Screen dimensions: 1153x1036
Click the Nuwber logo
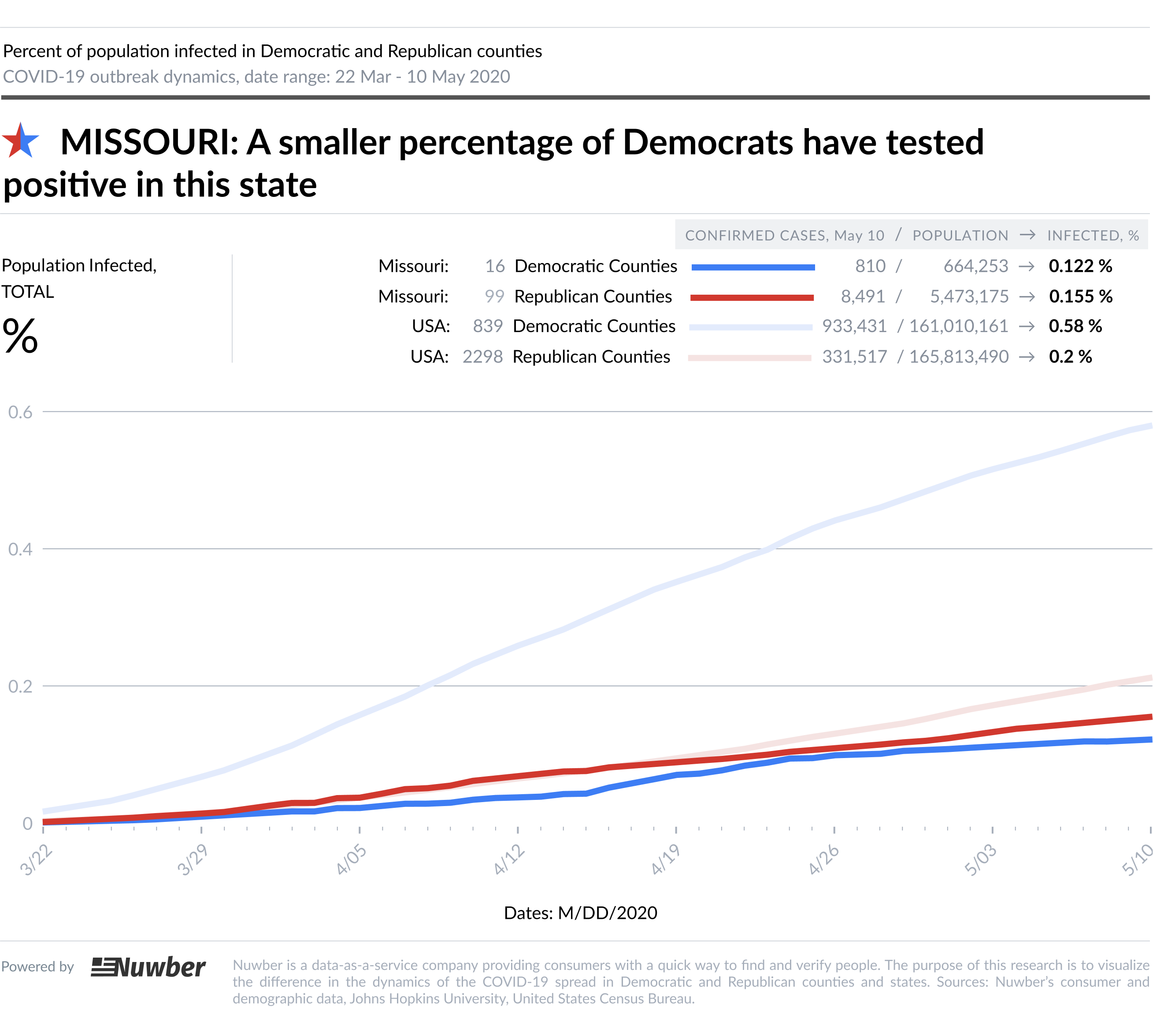pos(148,967)
